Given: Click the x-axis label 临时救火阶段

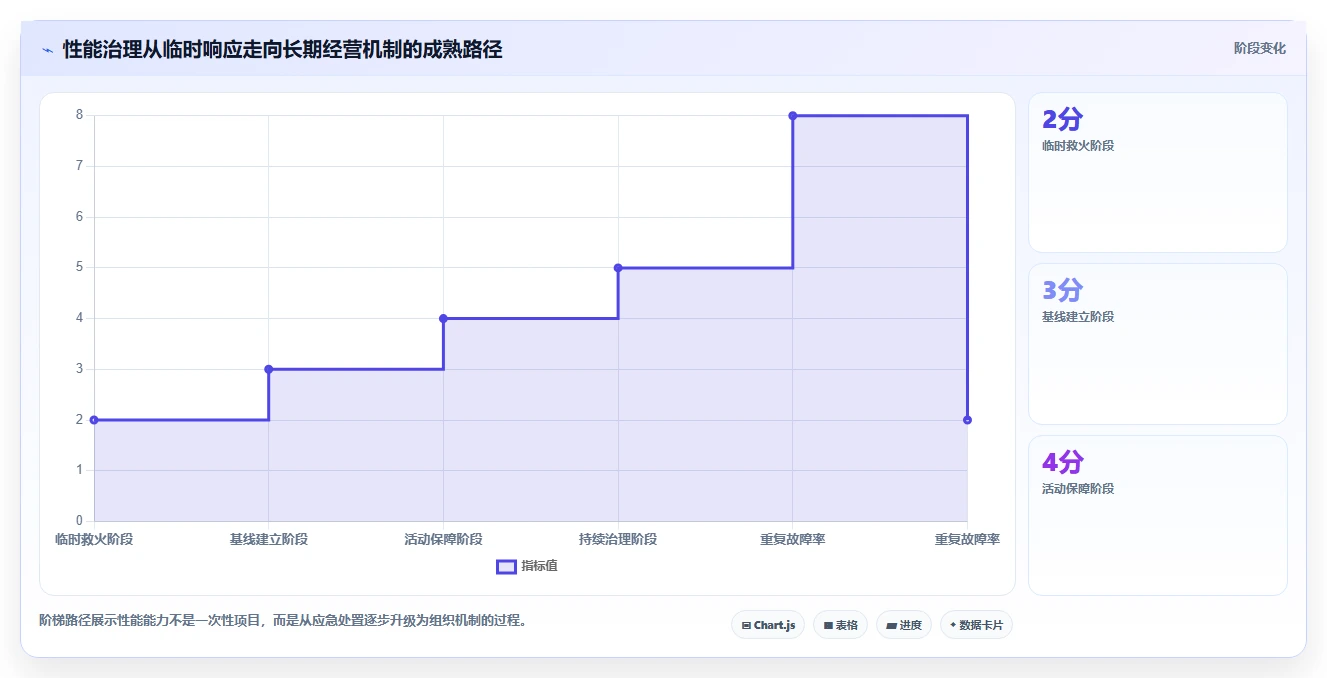Looking at the screenshot, I should click(94, 539).
